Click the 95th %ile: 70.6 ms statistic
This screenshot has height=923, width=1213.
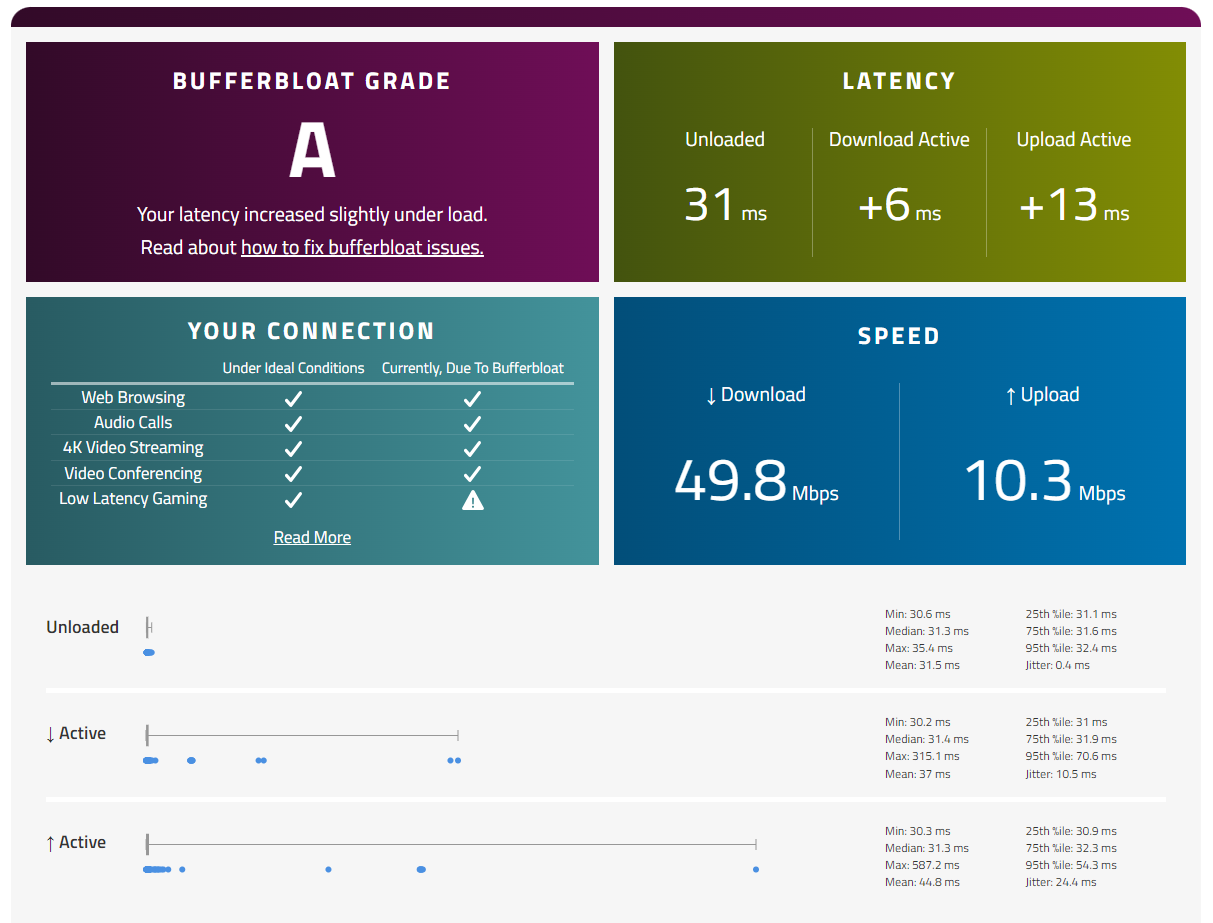pos(1071,756)
